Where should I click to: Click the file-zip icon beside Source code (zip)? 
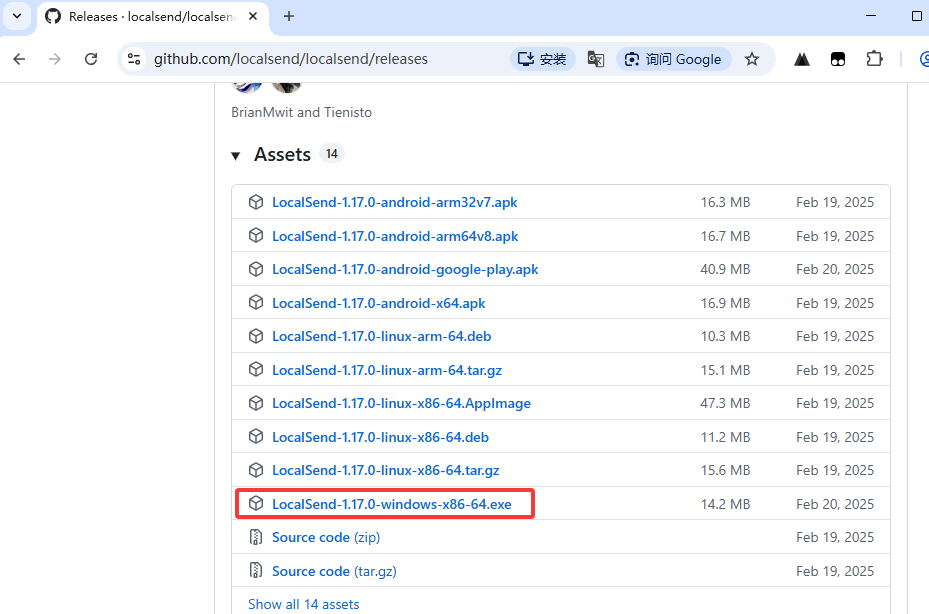click(256, 537)
